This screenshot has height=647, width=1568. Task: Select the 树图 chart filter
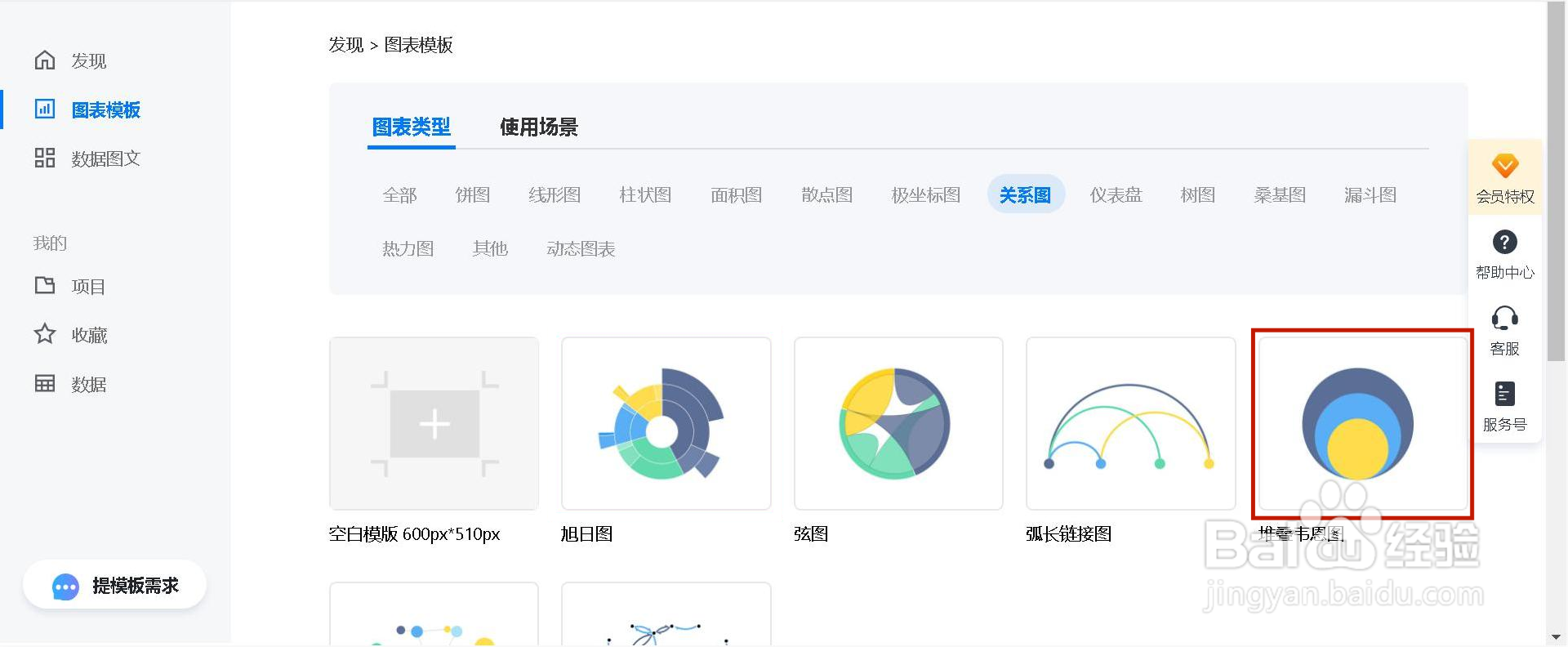point(1198,194)
